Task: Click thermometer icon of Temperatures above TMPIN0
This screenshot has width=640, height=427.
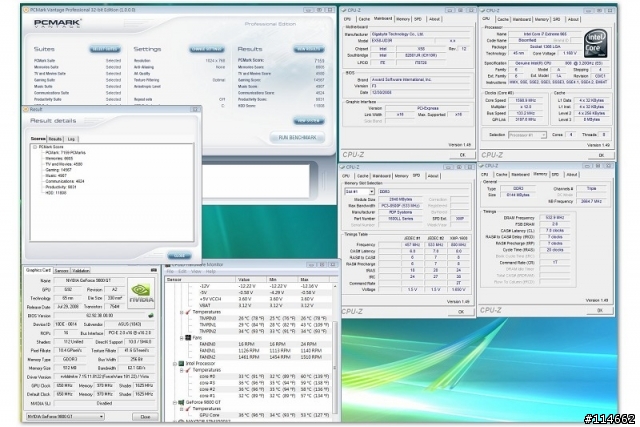Action: click(188, 312)
